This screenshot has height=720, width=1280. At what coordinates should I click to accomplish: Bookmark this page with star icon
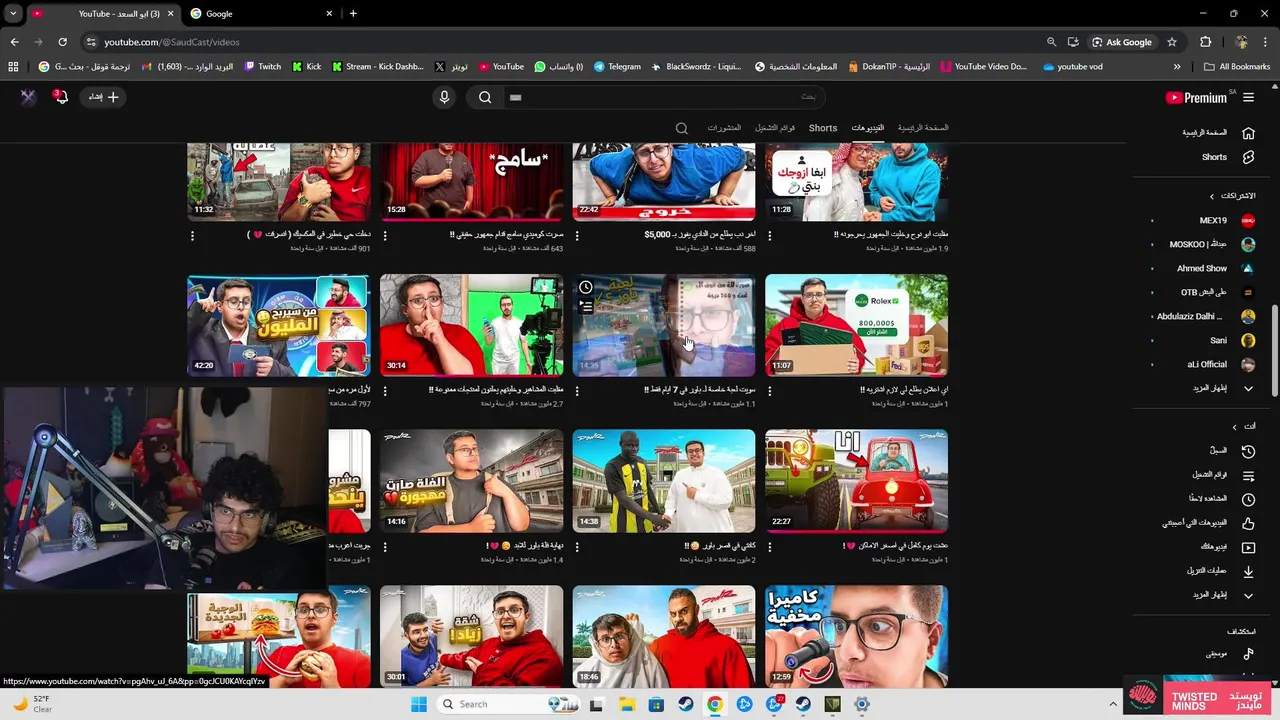pyautogui.click(x=1172, y=42)
